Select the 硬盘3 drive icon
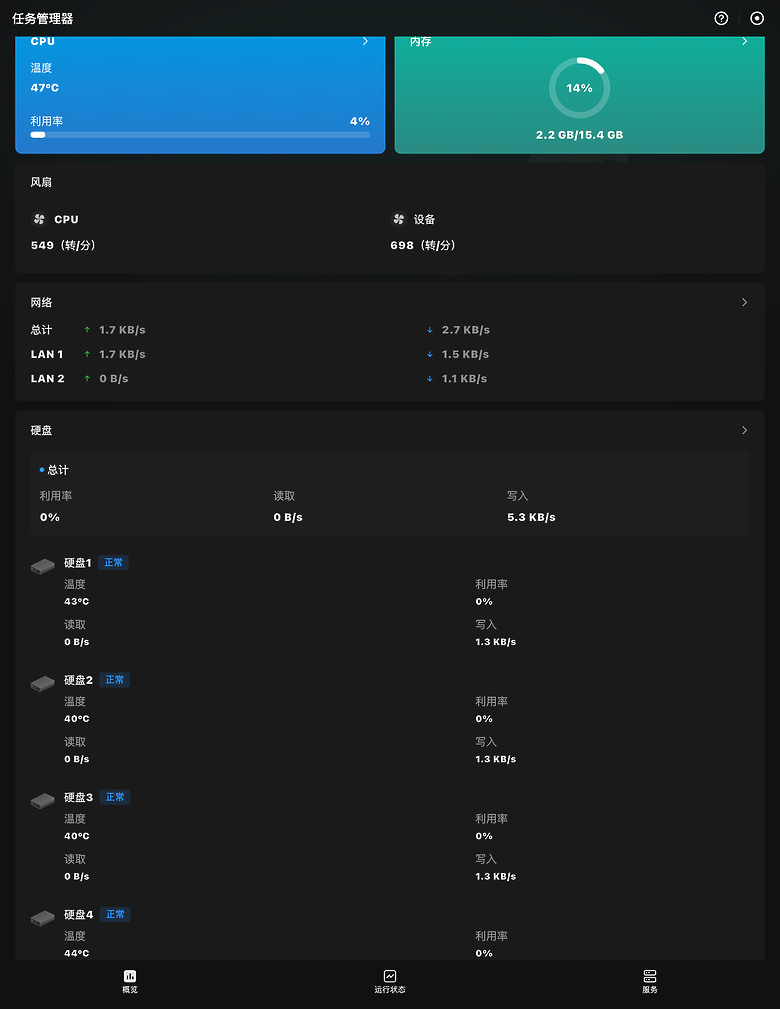The height and width of the screenshot is (1009, 780). point(43,801)
